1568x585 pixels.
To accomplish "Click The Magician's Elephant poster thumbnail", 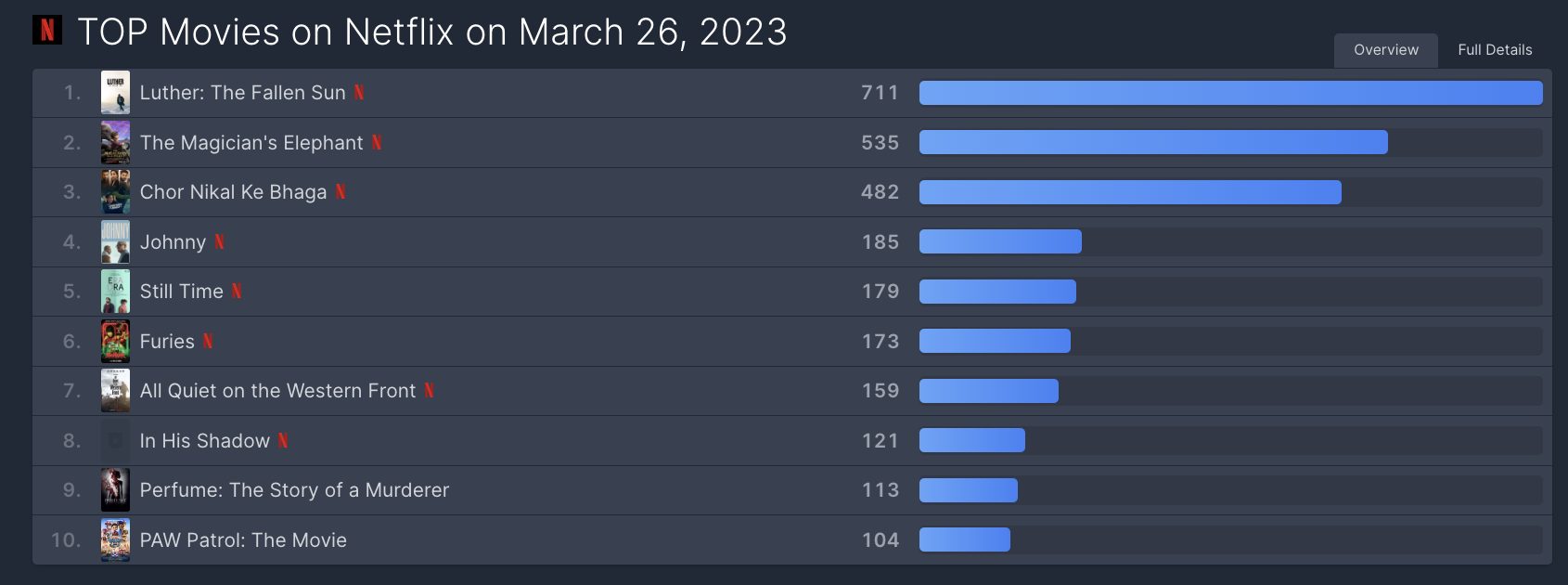I will click(x=115, y=142).
